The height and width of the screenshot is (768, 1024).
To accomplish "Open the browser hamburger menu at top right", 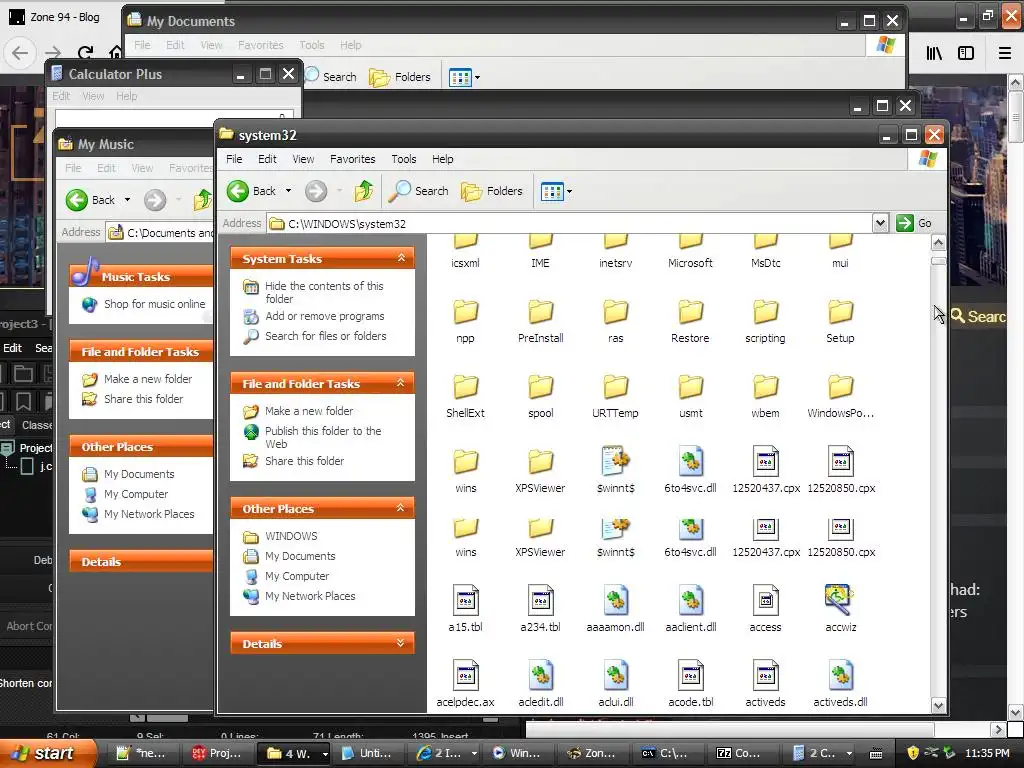I will (x=1005, y=53).
